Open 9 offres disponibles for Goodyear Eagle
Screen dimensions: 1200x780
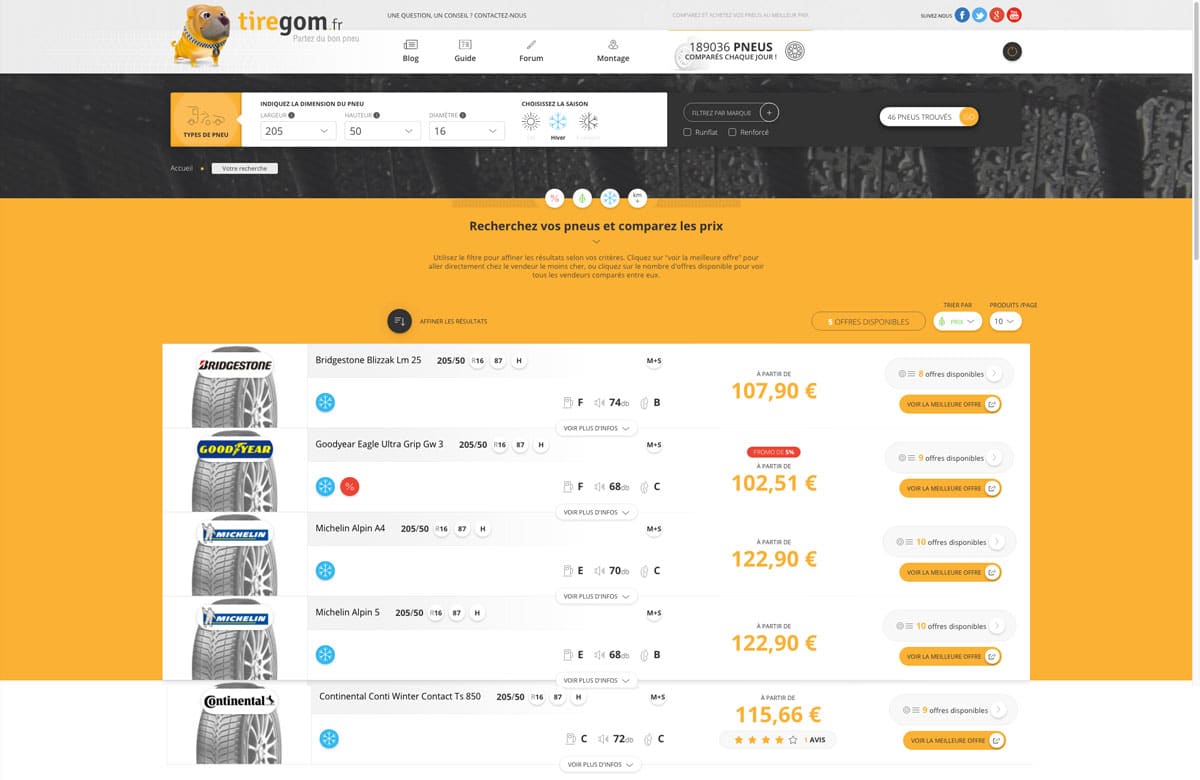tap(949, 458)
